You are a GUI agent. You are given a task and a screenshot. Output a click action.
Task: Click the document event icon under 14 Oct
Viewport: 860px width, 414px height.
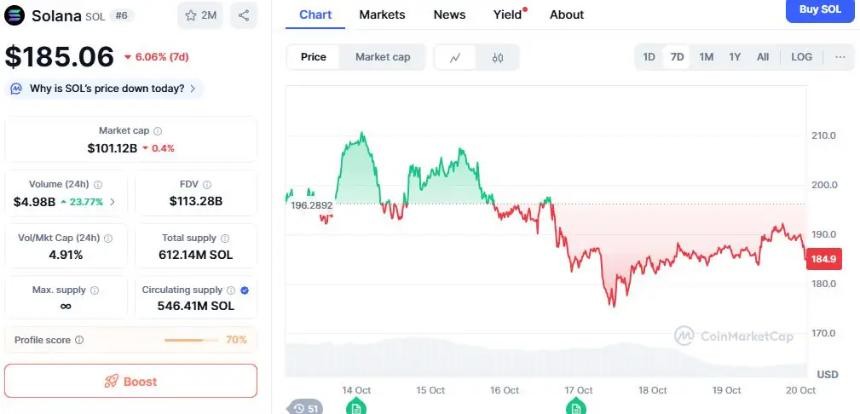click(356, 405)
